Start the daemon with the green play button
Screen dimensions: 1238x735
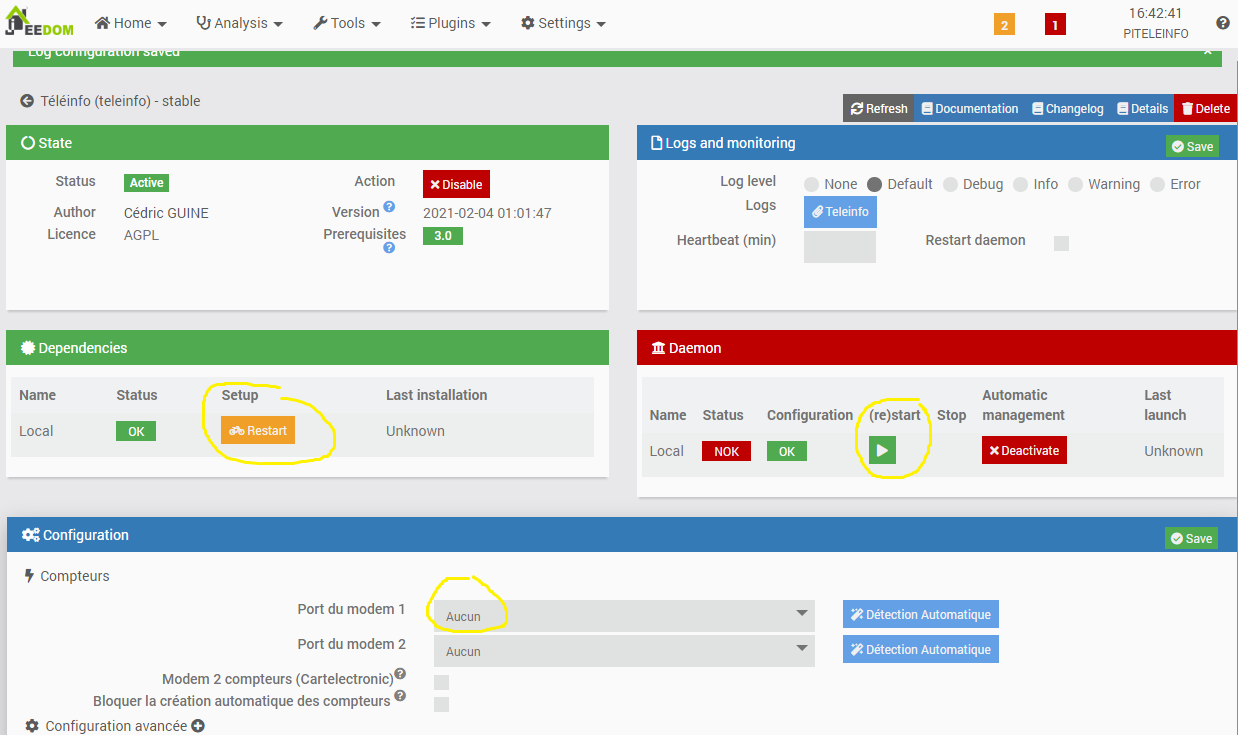point(882,451)
